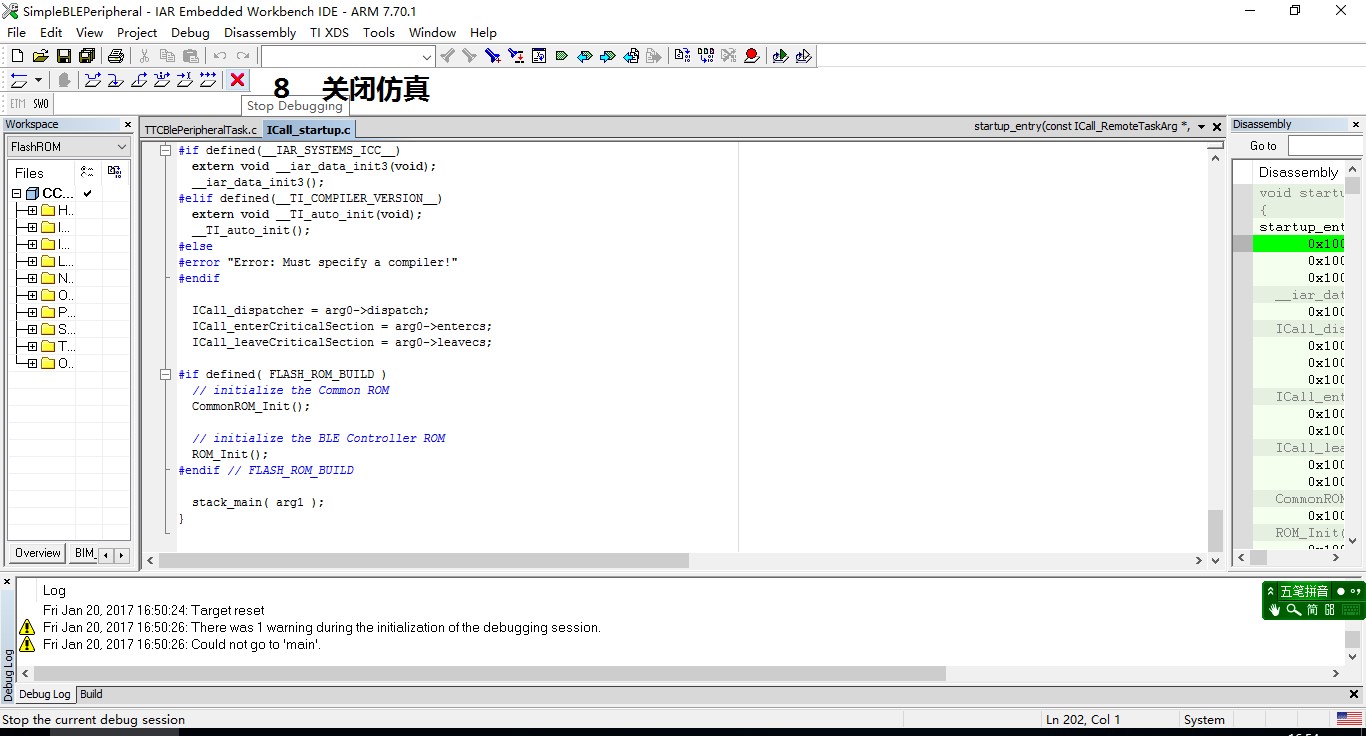This screenshot has height=736, width=1366.
Task: Expand the L... folder in workspace tree
Action: 32,262
